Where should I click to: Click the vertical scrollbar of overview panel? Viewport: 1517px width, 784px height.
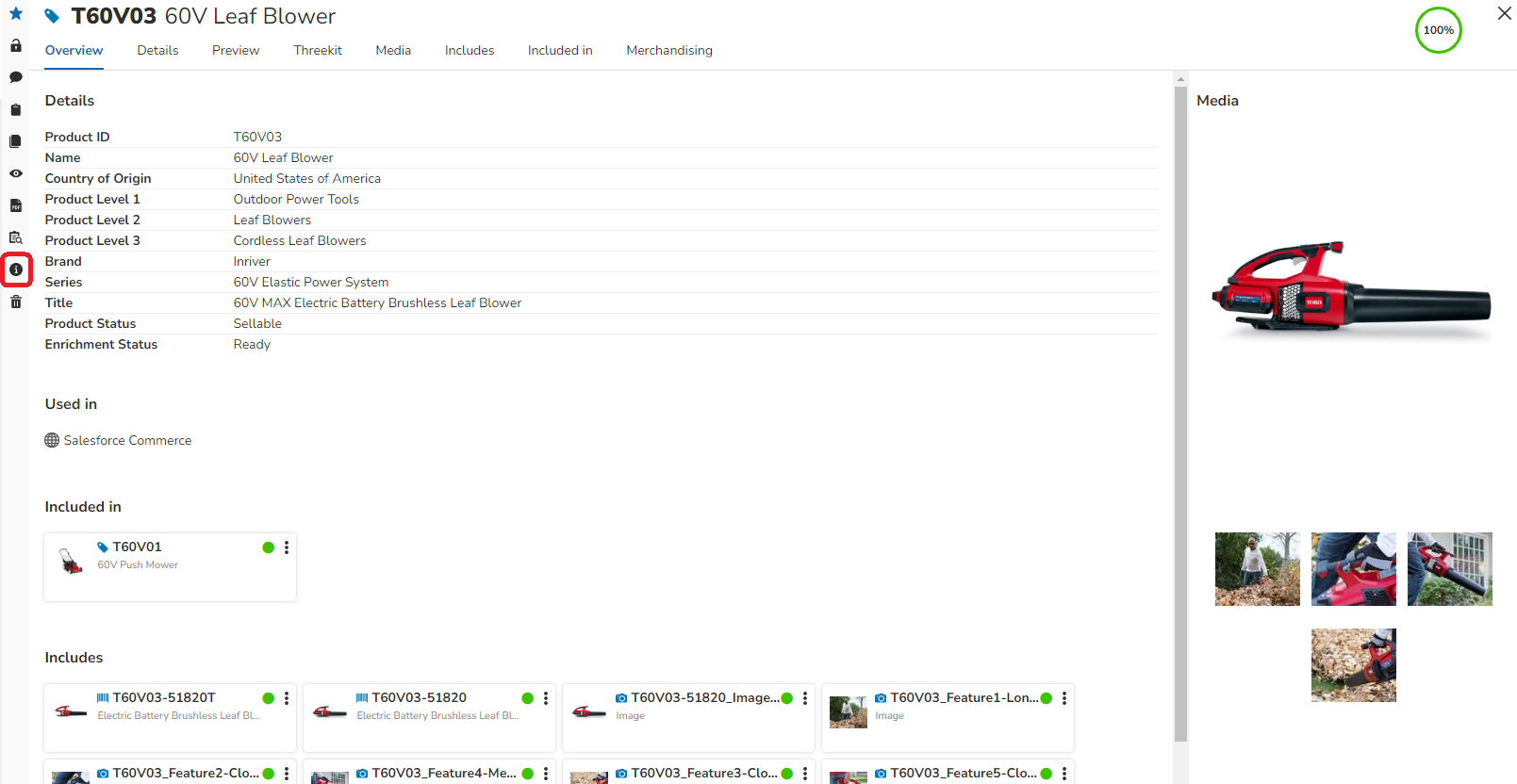1180,415
